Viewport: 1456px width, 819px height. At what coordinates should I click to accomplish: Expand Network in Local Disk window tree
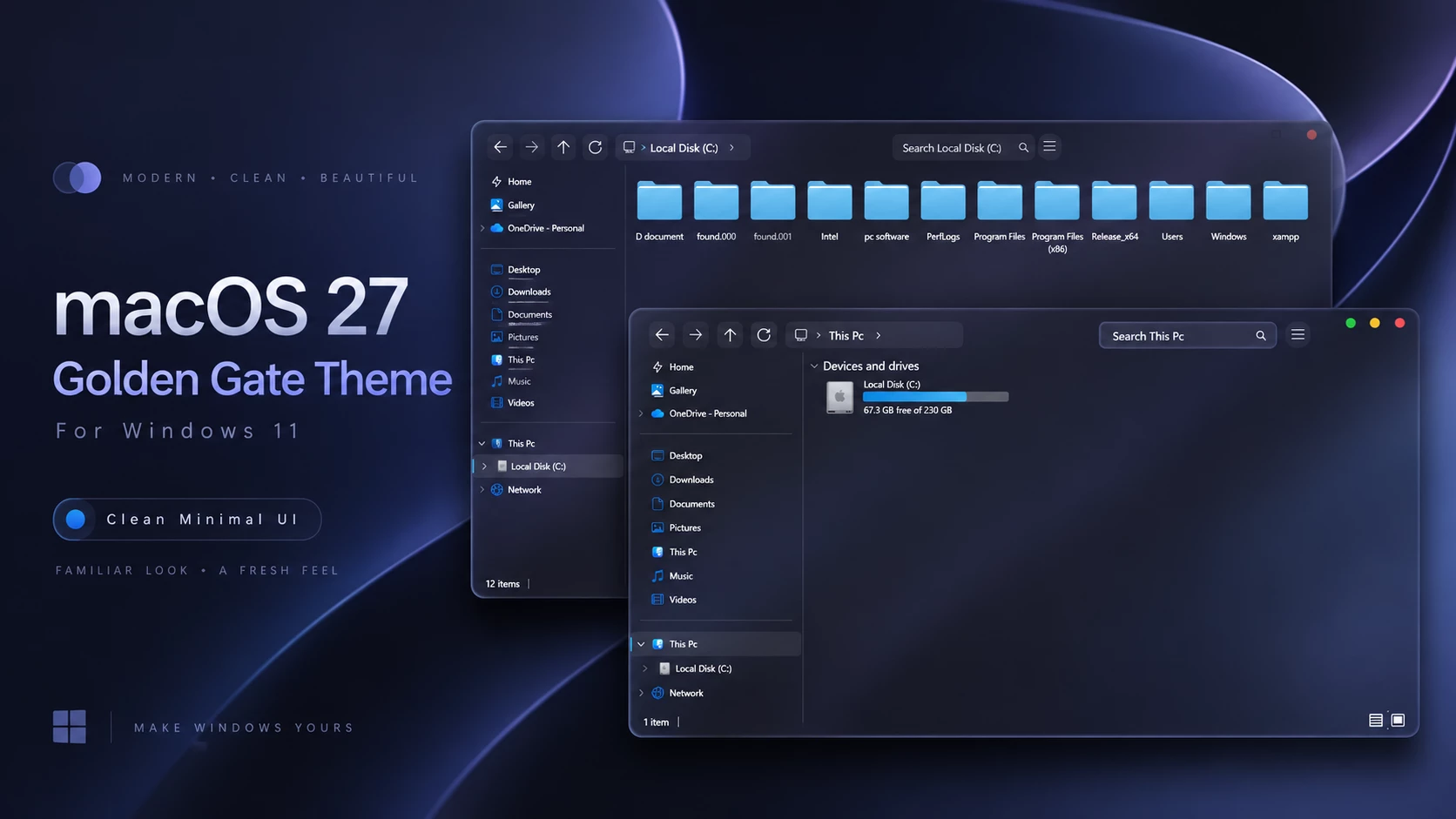click(x=482, y=489)
